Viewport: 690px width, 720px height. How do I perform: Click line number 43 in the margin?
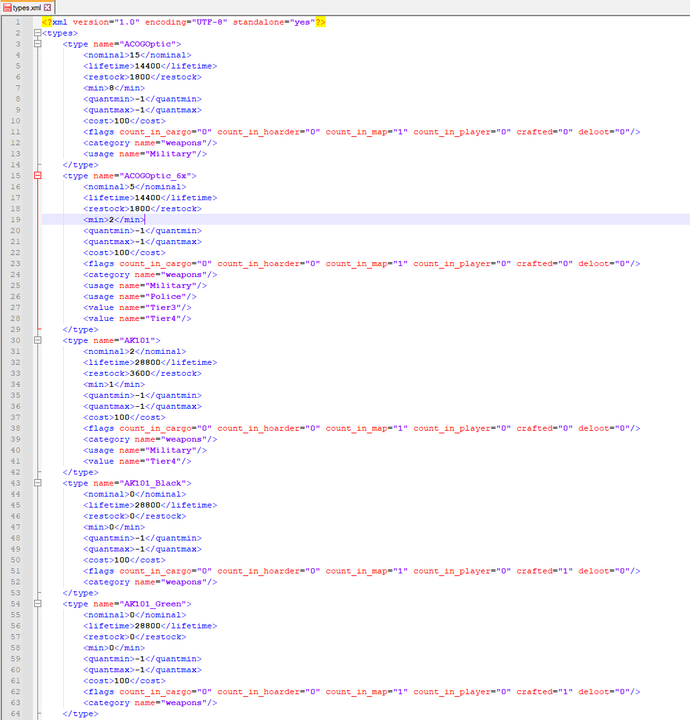point(15,483)
